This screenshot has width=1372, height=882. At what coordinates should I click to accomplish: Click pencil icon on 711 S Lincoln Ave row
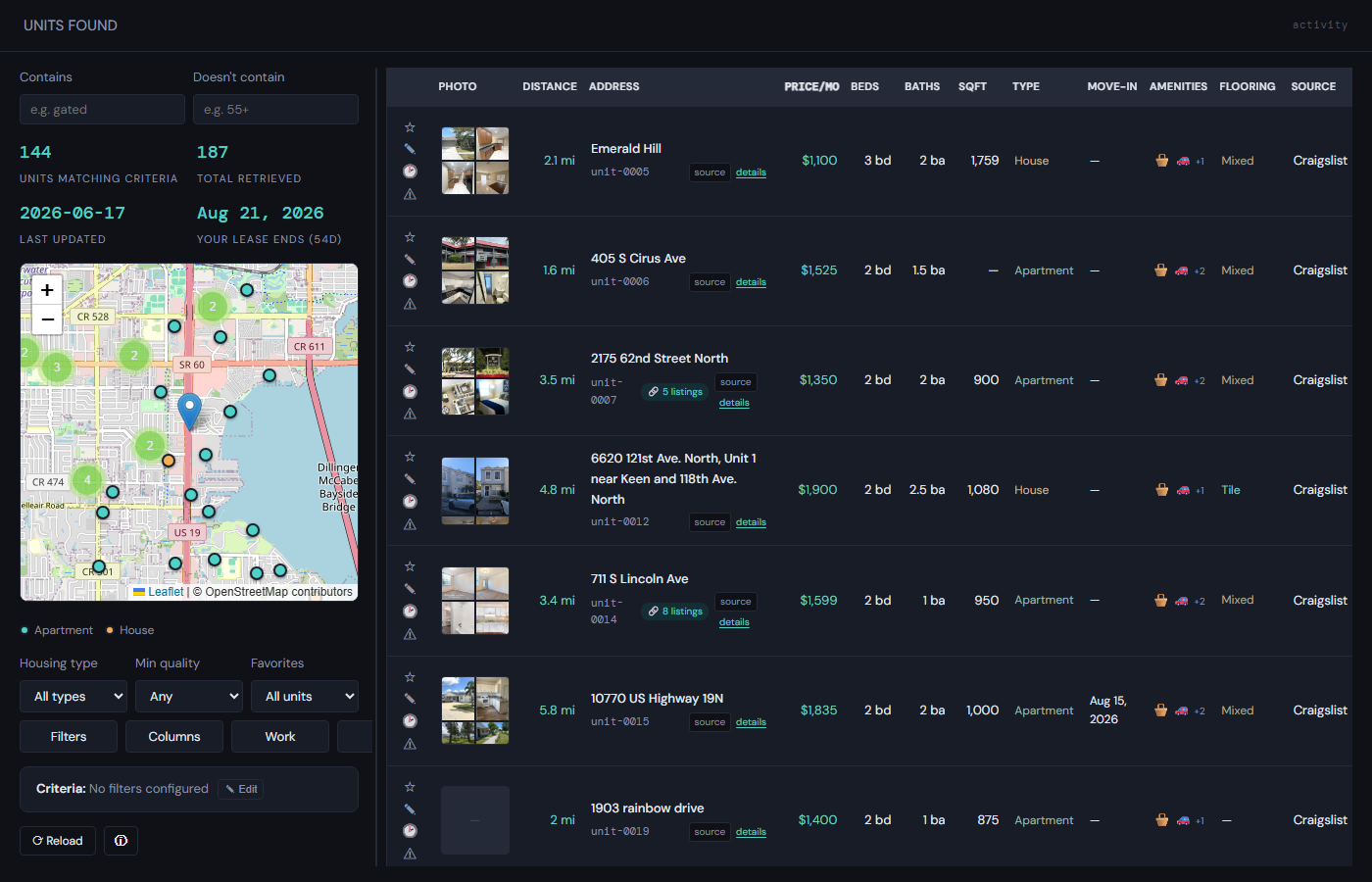[x=410, y=589]
